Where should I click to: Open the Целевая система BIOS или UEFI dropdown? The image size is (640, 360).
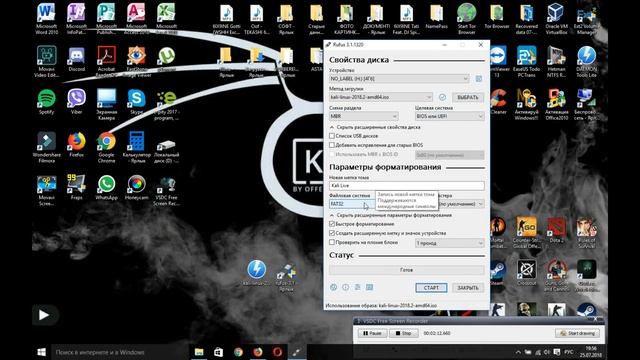coord(449,116)
